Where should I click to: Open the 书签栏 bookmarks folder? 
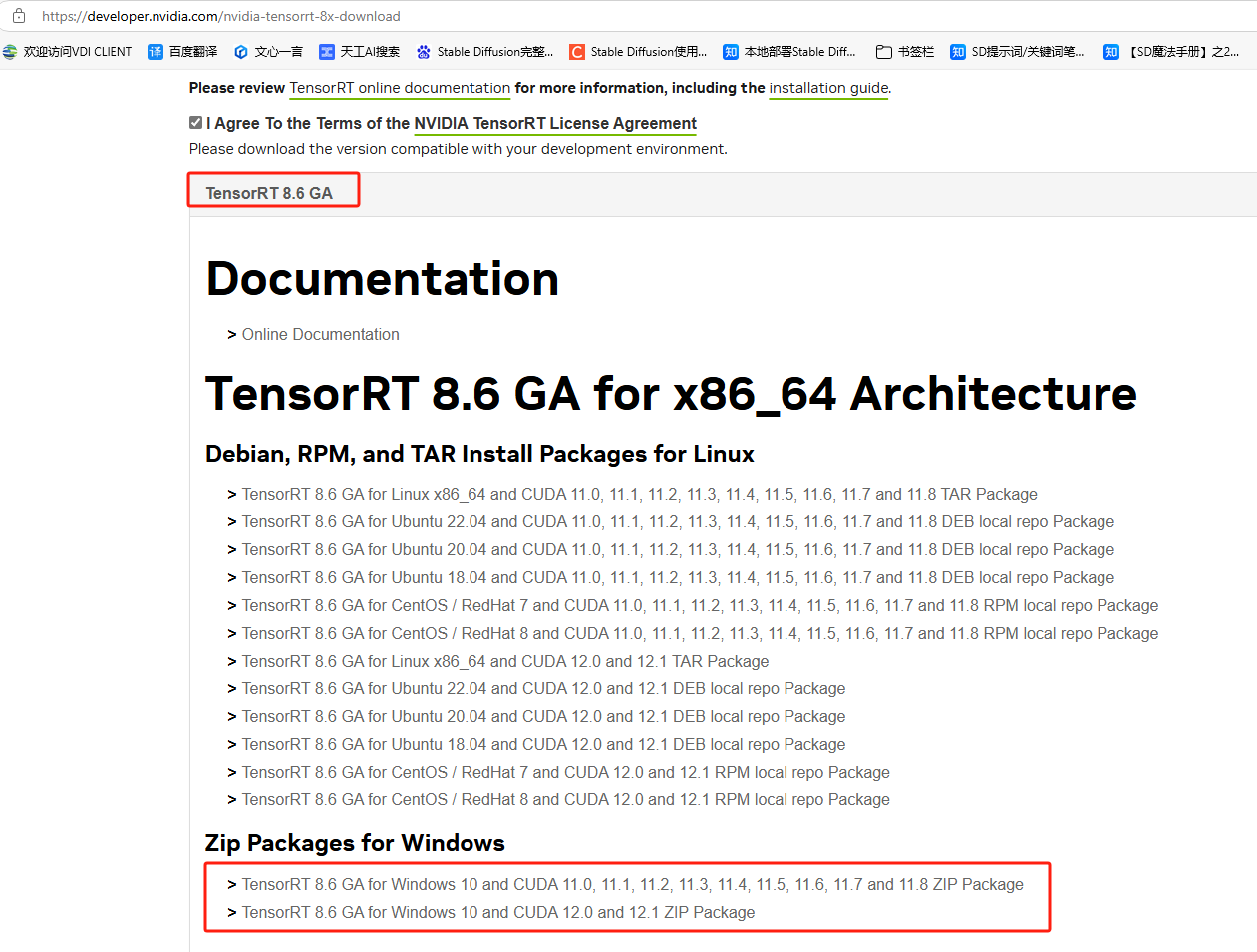pos(905,52)
